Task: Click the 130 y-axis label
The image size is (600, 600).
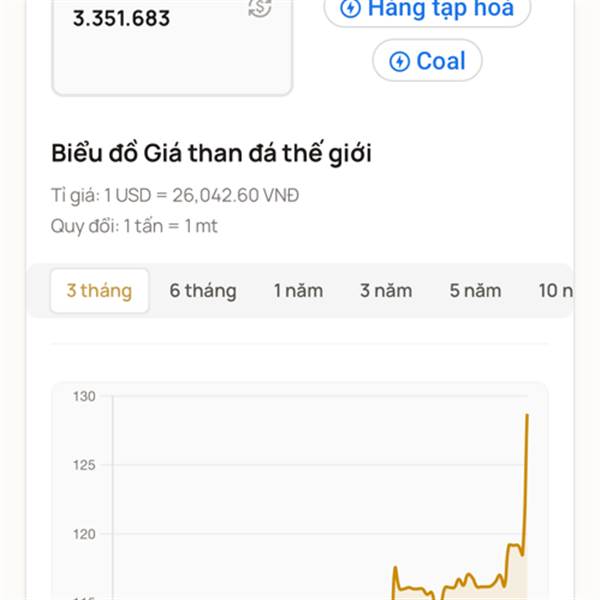Action: (x=84, y=396)
